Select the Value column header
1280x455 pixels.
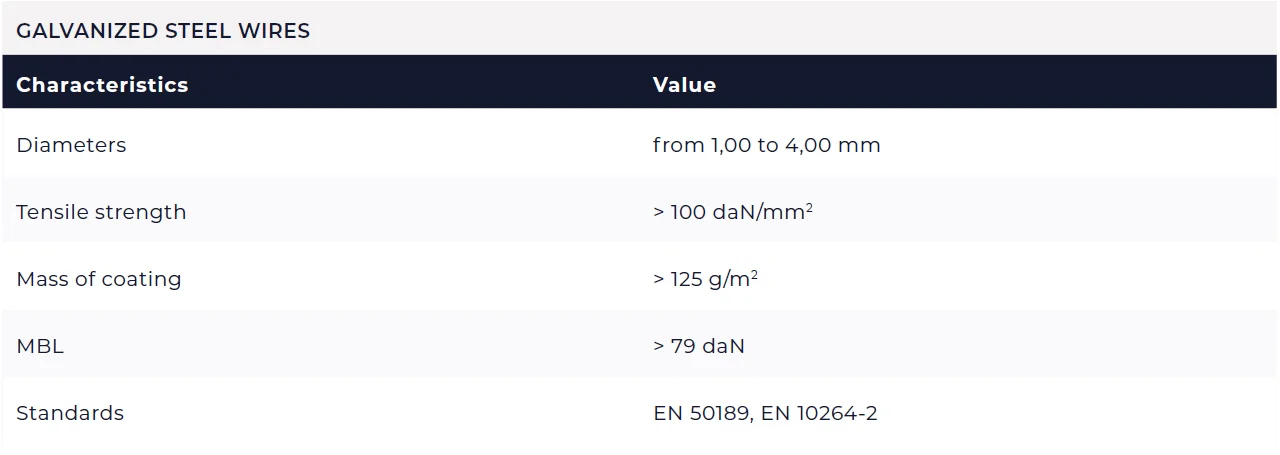(x=684, y=85)
